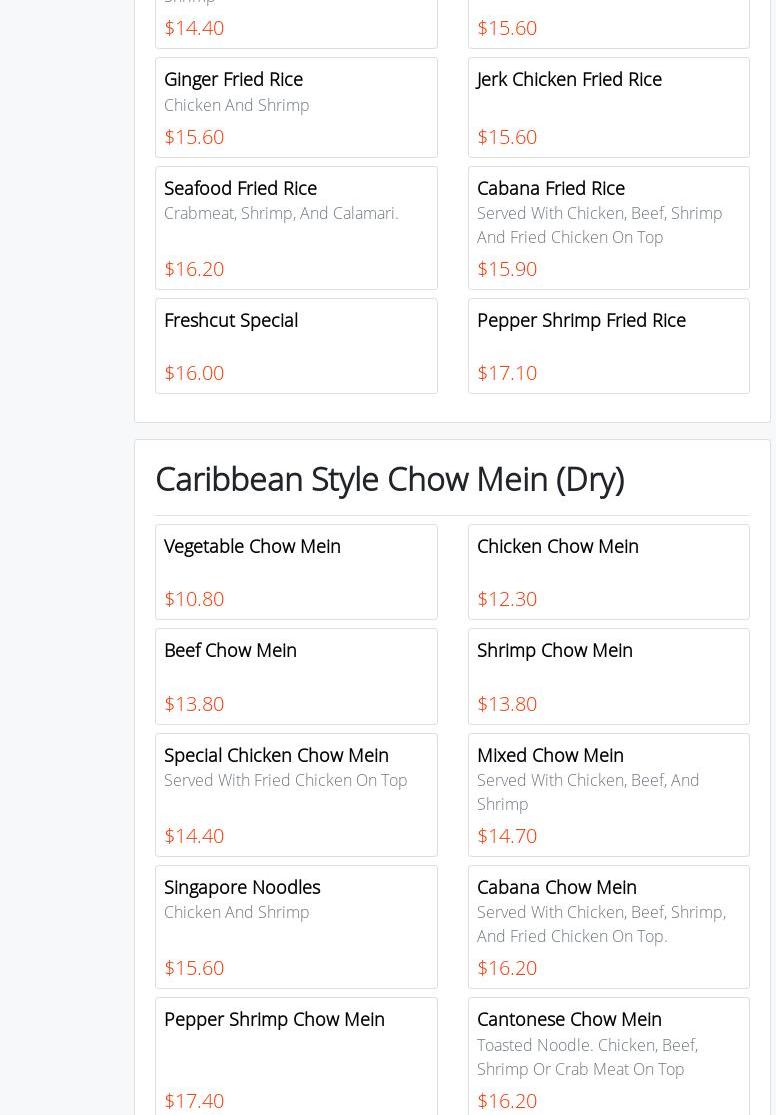Click Caribbean Style Chow Mein (Dry) heading
The width and height of the screenshot is (776, 1115).
(389, 479)
